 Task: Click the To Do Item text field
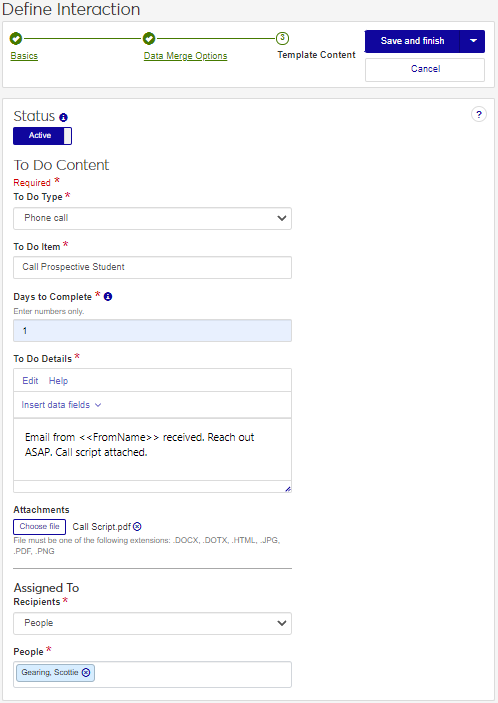click(x=152, y=267)
